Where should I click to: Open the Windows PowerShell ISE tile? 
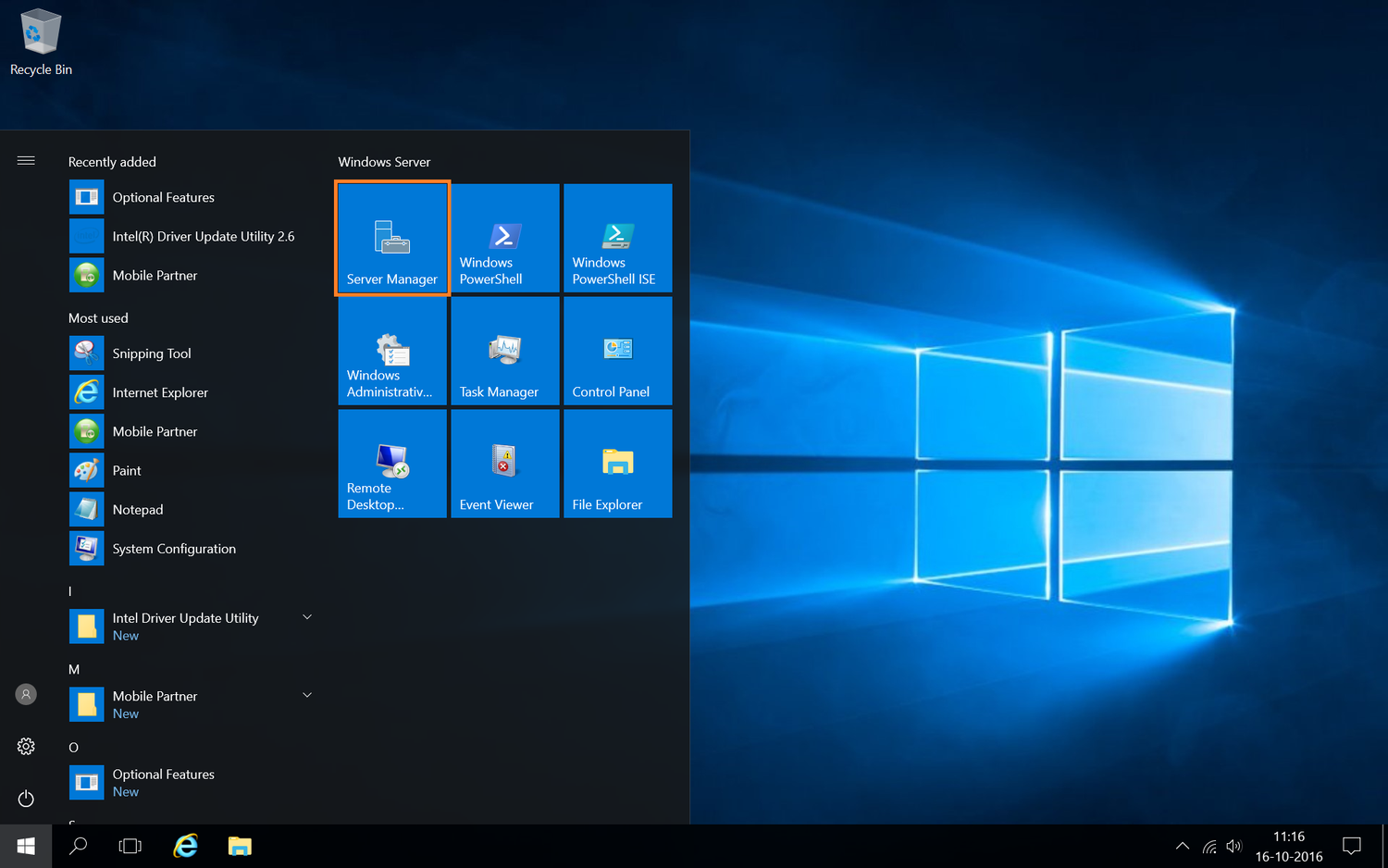point(617,238)
